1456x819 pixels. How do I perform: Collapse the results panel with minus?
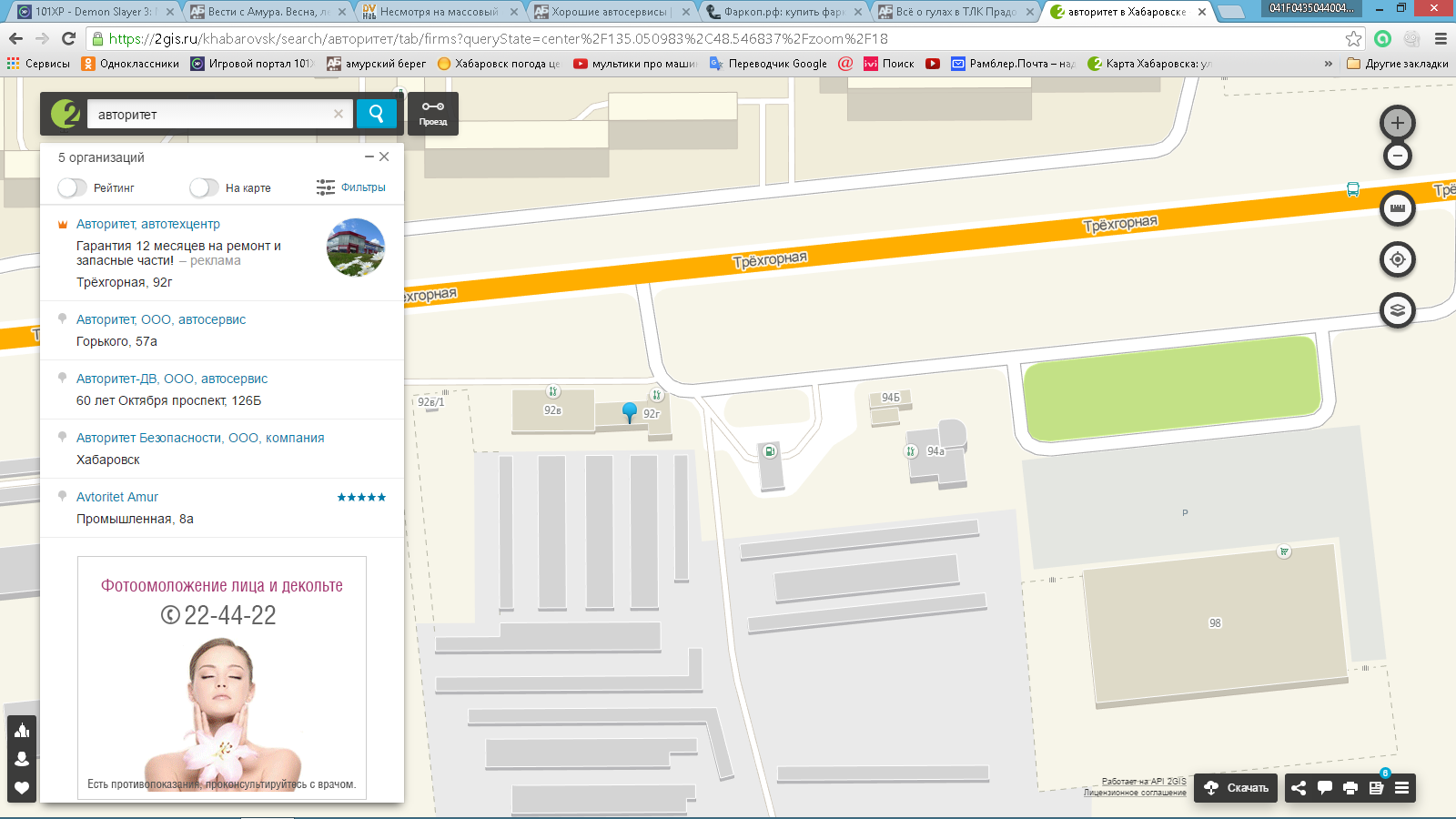coord(369,157)
